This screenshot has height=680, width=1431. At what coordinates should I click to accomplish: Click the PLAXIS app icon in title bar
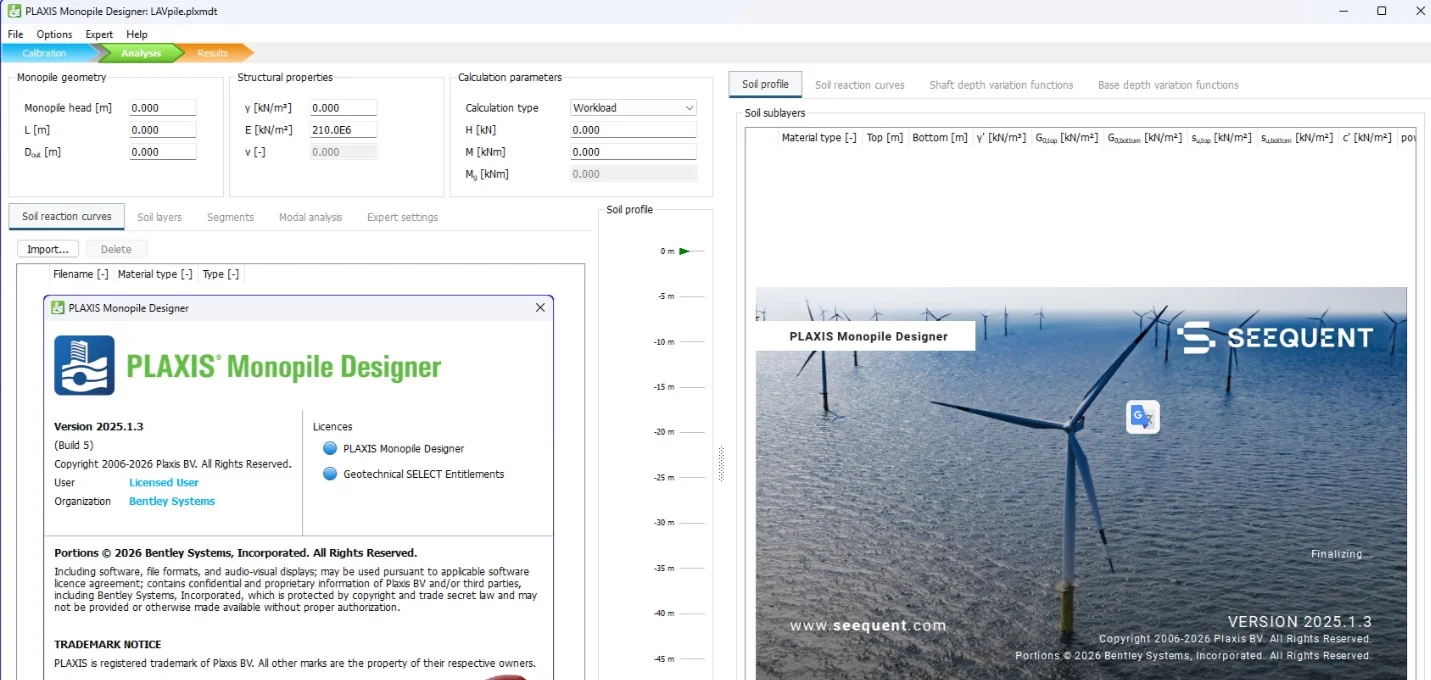click(x=15, y=11)
